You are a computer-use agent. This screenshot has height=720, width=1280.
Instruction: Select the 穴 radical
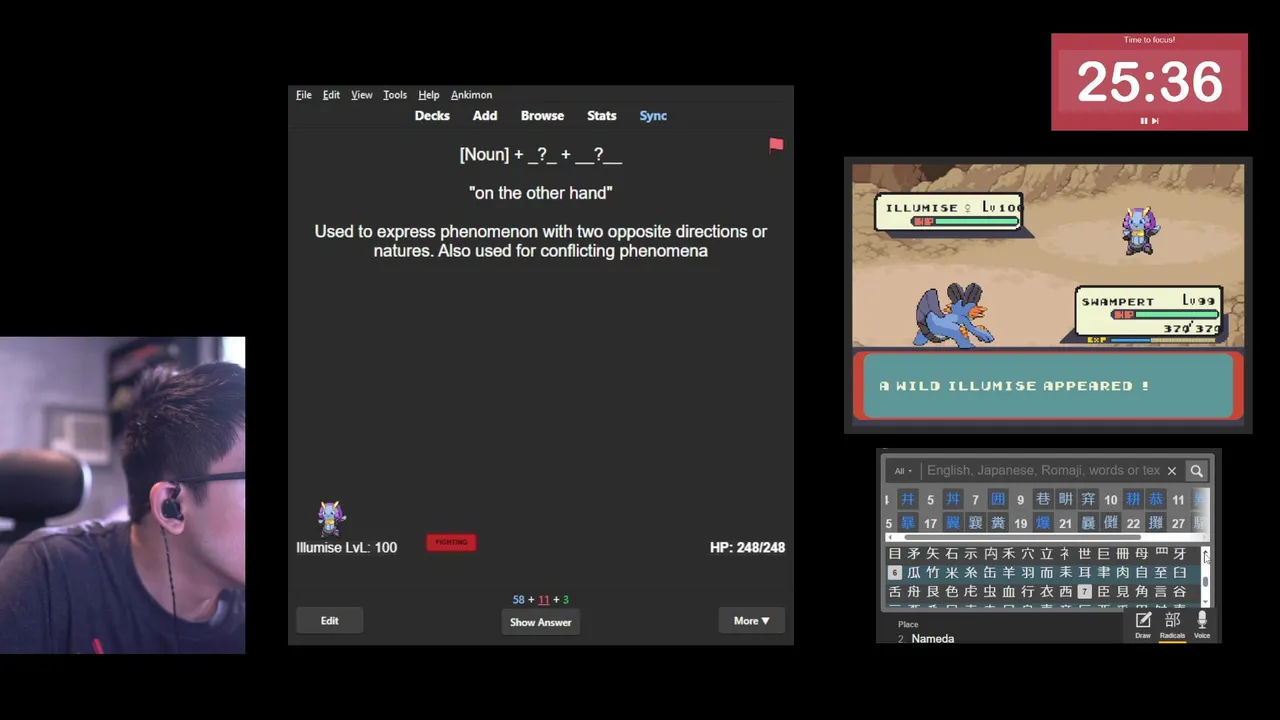point(1028,553)
